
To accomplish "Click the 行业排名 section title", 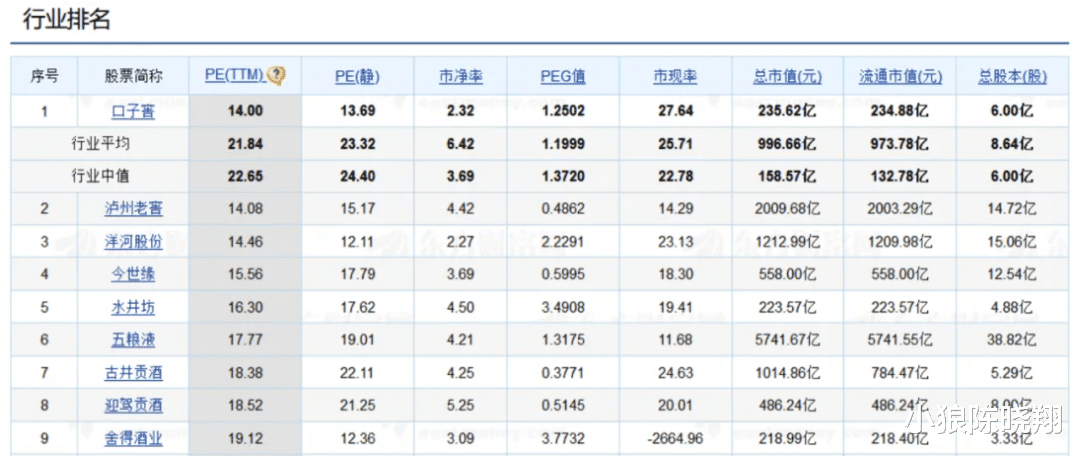I will (67, 19).
